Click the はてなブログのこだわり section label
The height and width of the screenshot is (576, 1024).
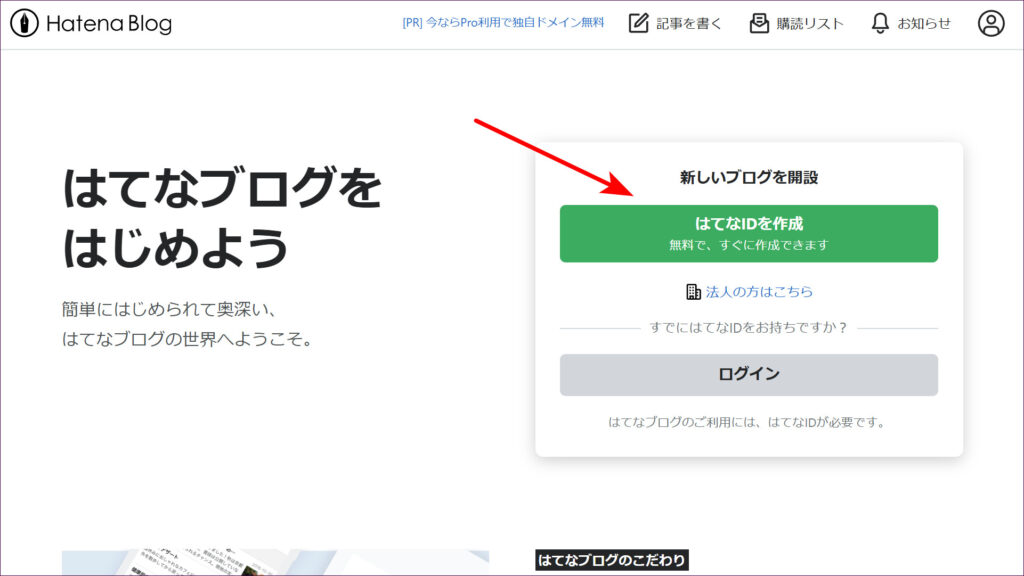click(x=612, y=561)
